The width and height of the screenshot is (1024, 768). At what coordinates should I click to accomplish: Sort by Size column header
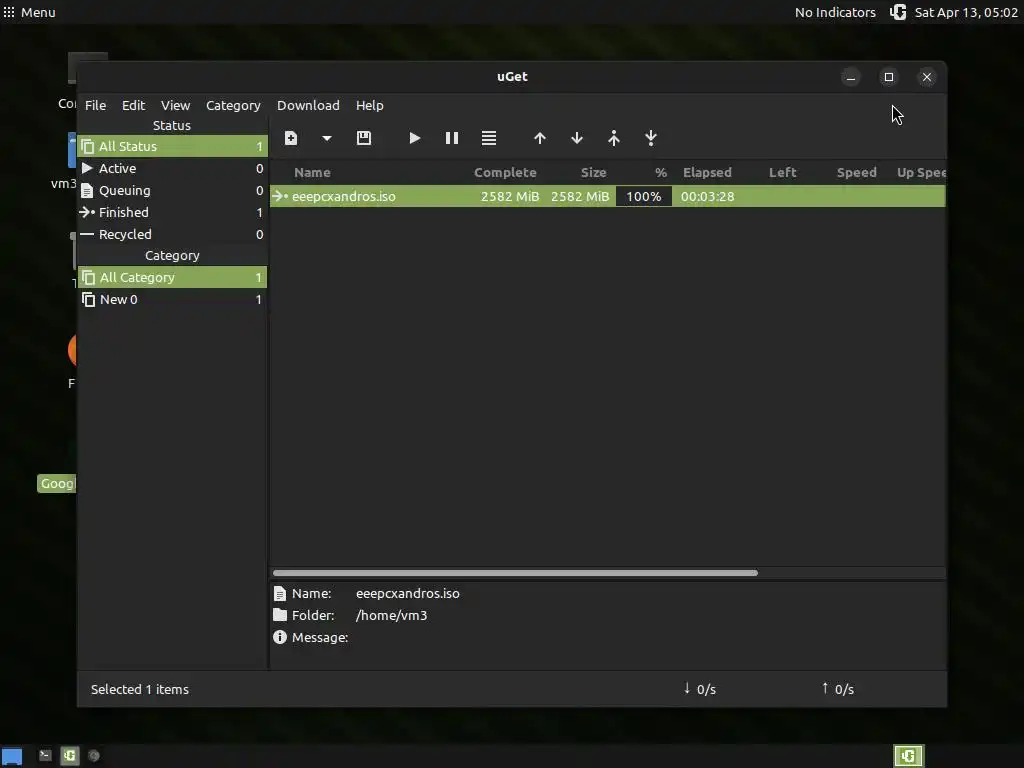[x=594, y=172]
